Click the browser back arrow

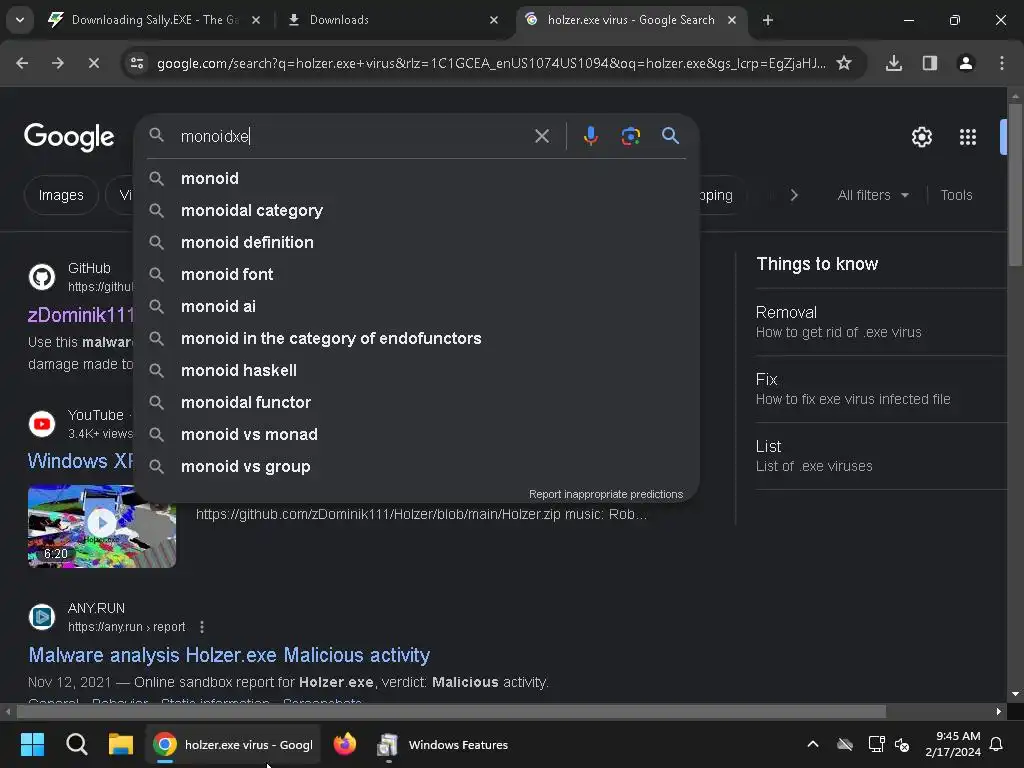[x=22, y=63]
